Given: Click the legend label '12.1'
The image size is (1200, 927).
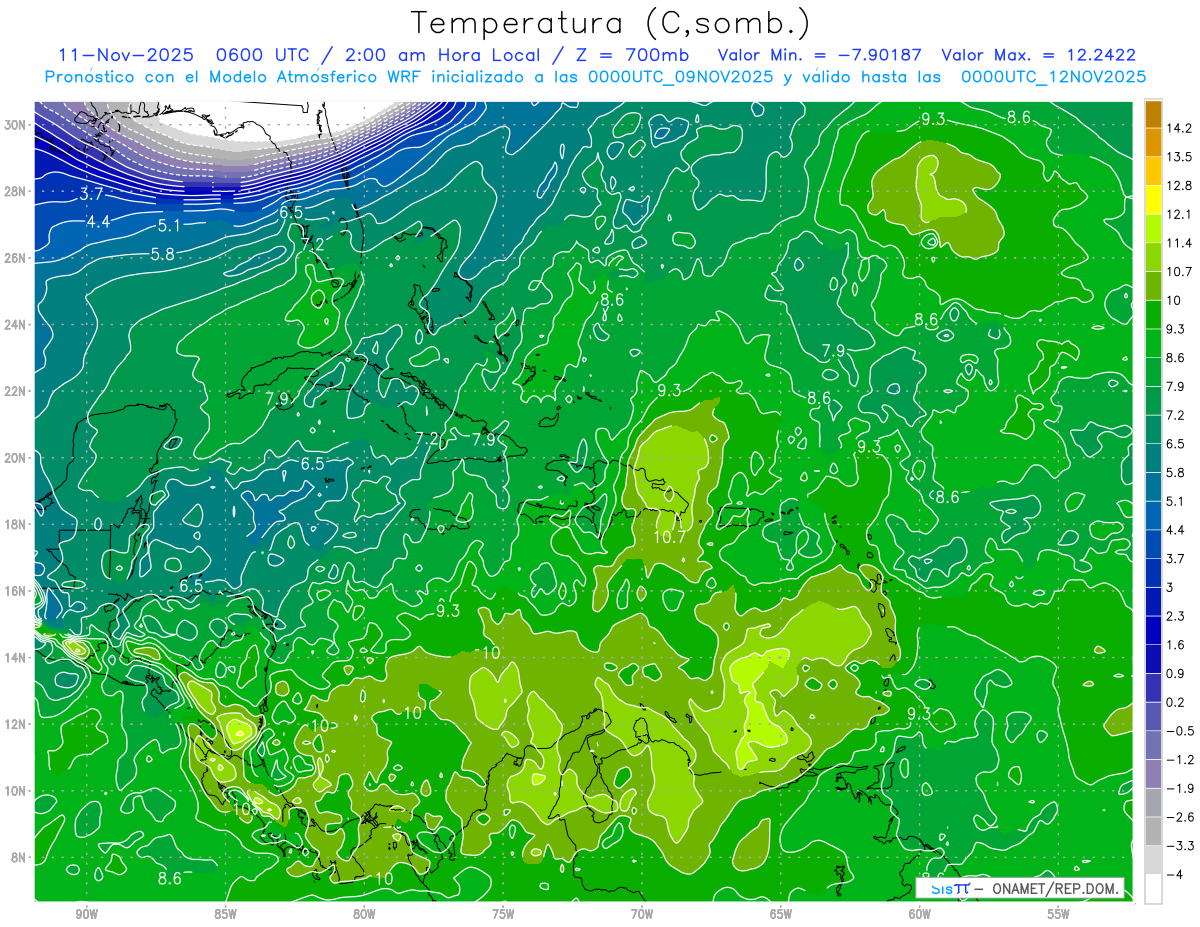Looking at the screenshot, I should pyautogui.click(x=1178, y=214).
